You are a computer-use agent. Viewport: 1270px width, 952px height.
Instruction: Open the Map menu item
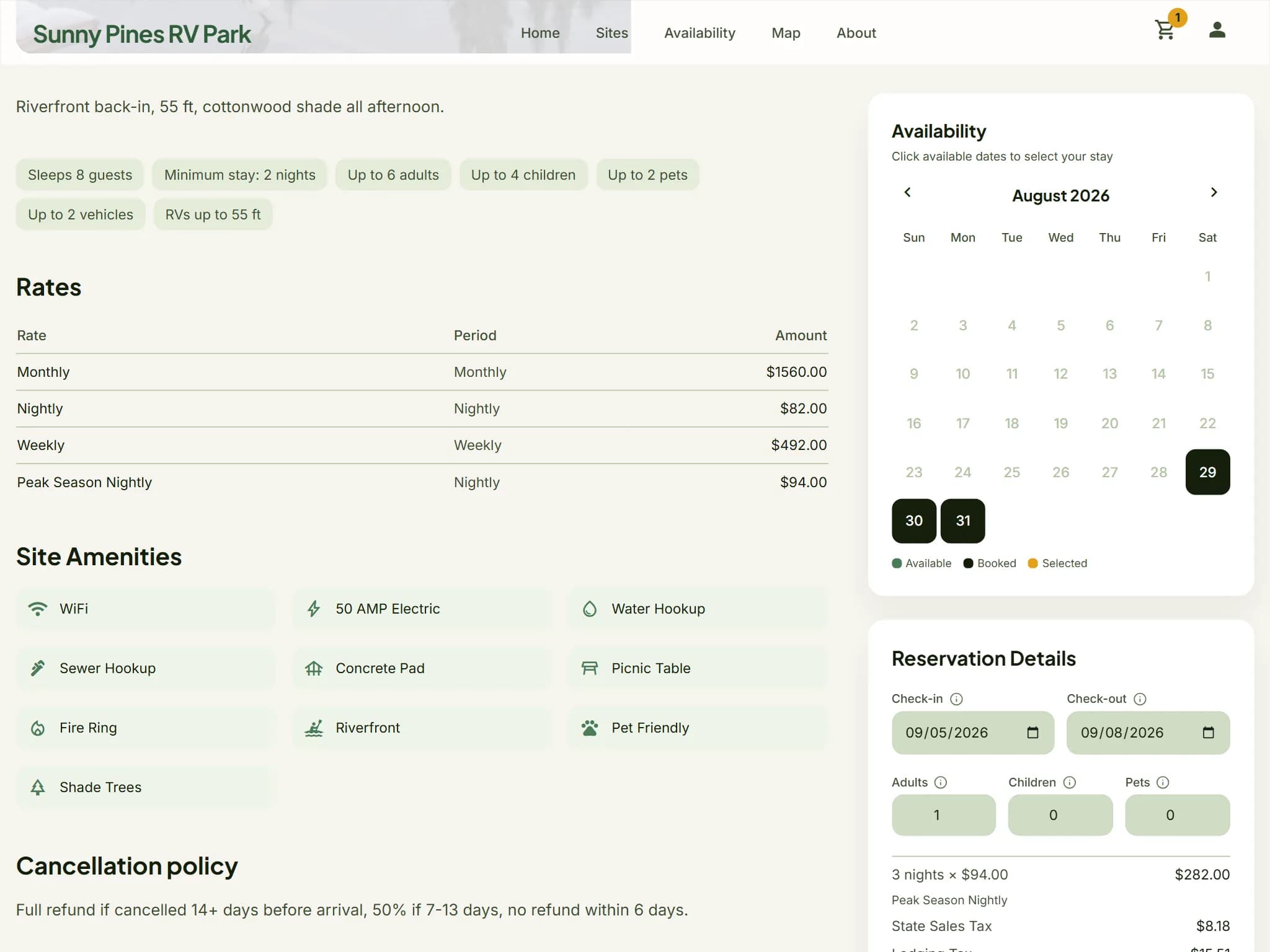(x=786, y=33)
